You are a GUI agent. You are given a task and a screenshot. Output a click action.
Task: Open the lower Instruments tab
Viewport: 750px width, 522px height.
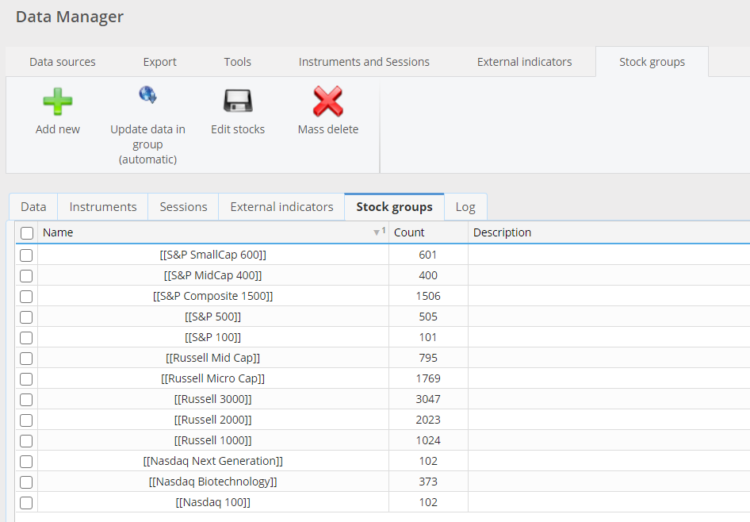pyautogui.click(x=103, y=207)
